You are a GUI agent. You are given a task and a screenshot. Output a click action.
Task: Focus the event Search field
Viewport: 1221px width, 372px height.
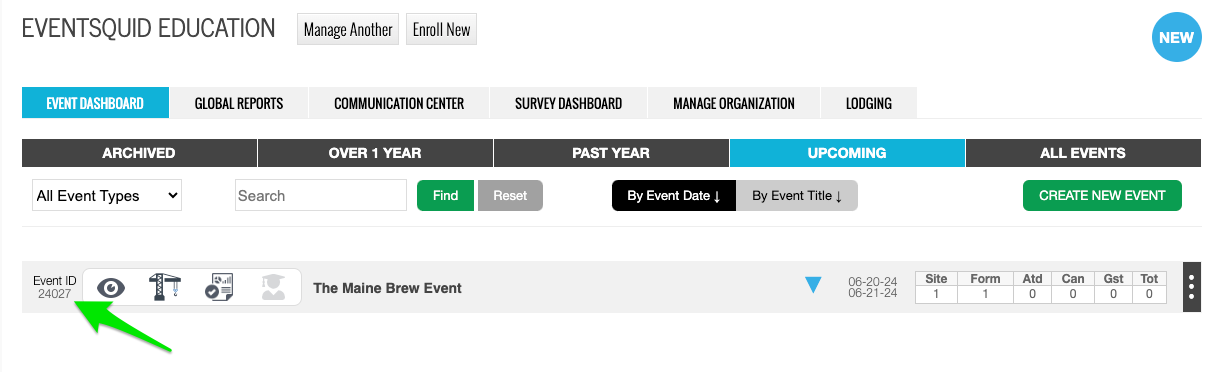click(x=321, y=196)
